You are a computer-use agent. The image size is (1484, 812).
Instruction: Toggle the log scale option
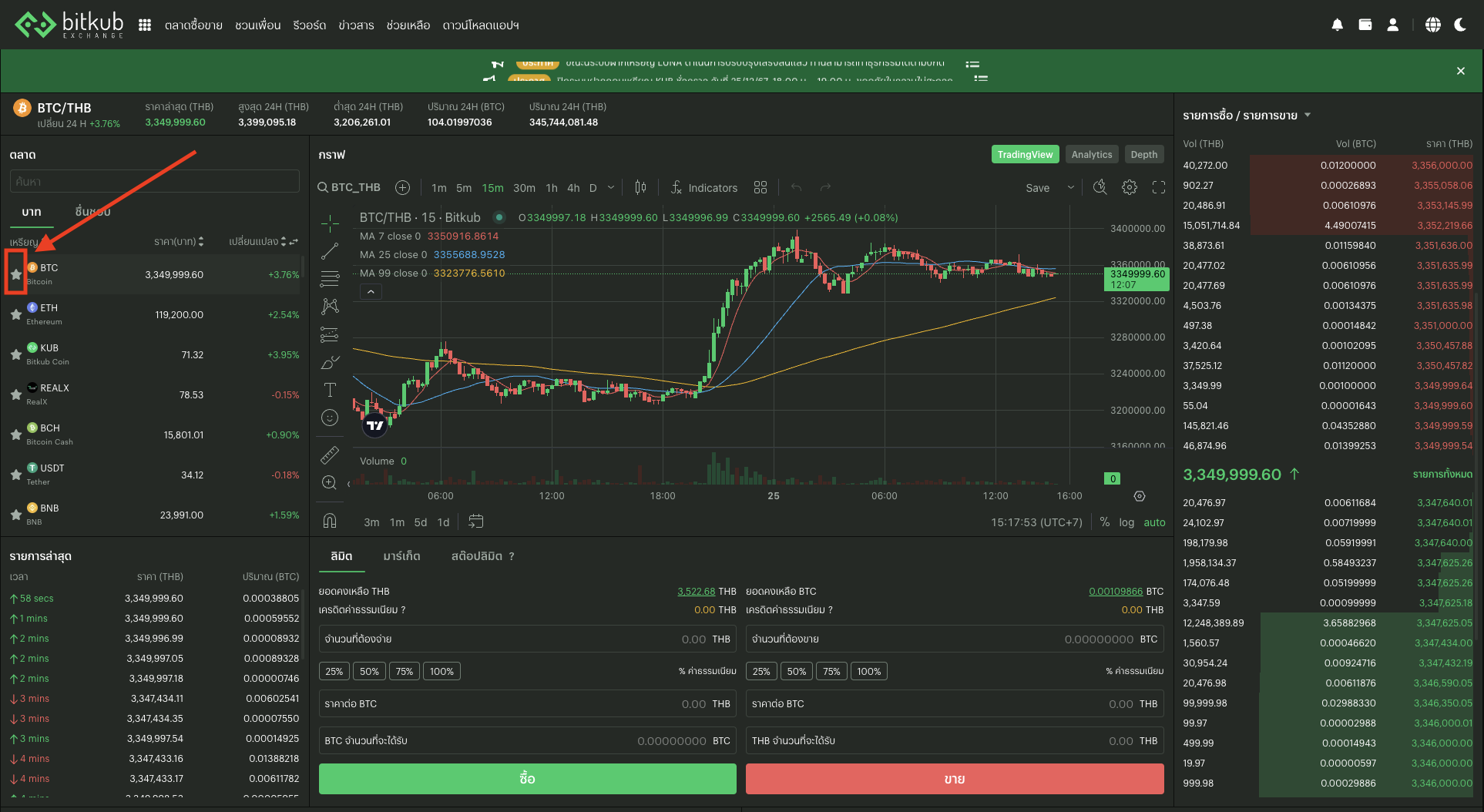point(1126,522)
